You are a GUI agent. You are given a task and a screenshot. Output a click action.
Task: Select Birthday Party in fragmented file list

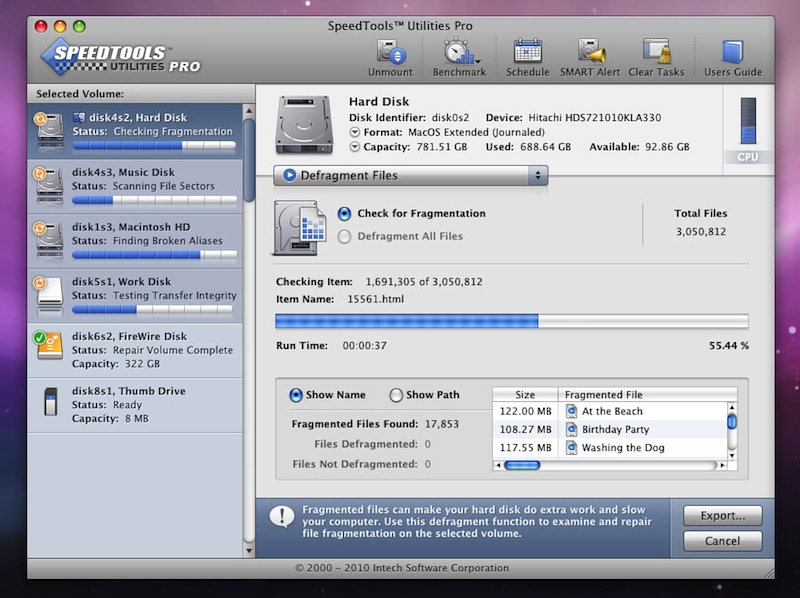pos(615,430)
